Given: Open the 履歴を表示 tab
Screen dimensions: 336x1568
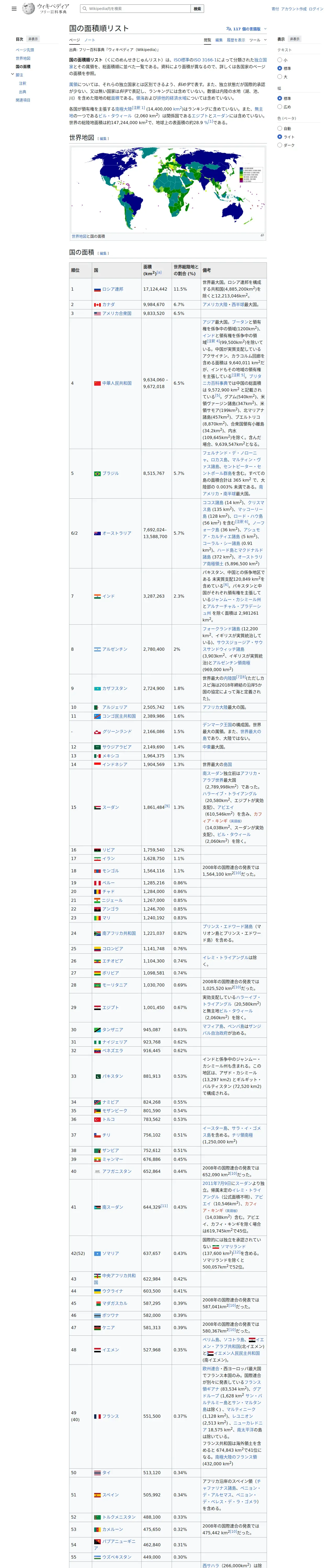Looking at the screenshot, I should (236, 40).
